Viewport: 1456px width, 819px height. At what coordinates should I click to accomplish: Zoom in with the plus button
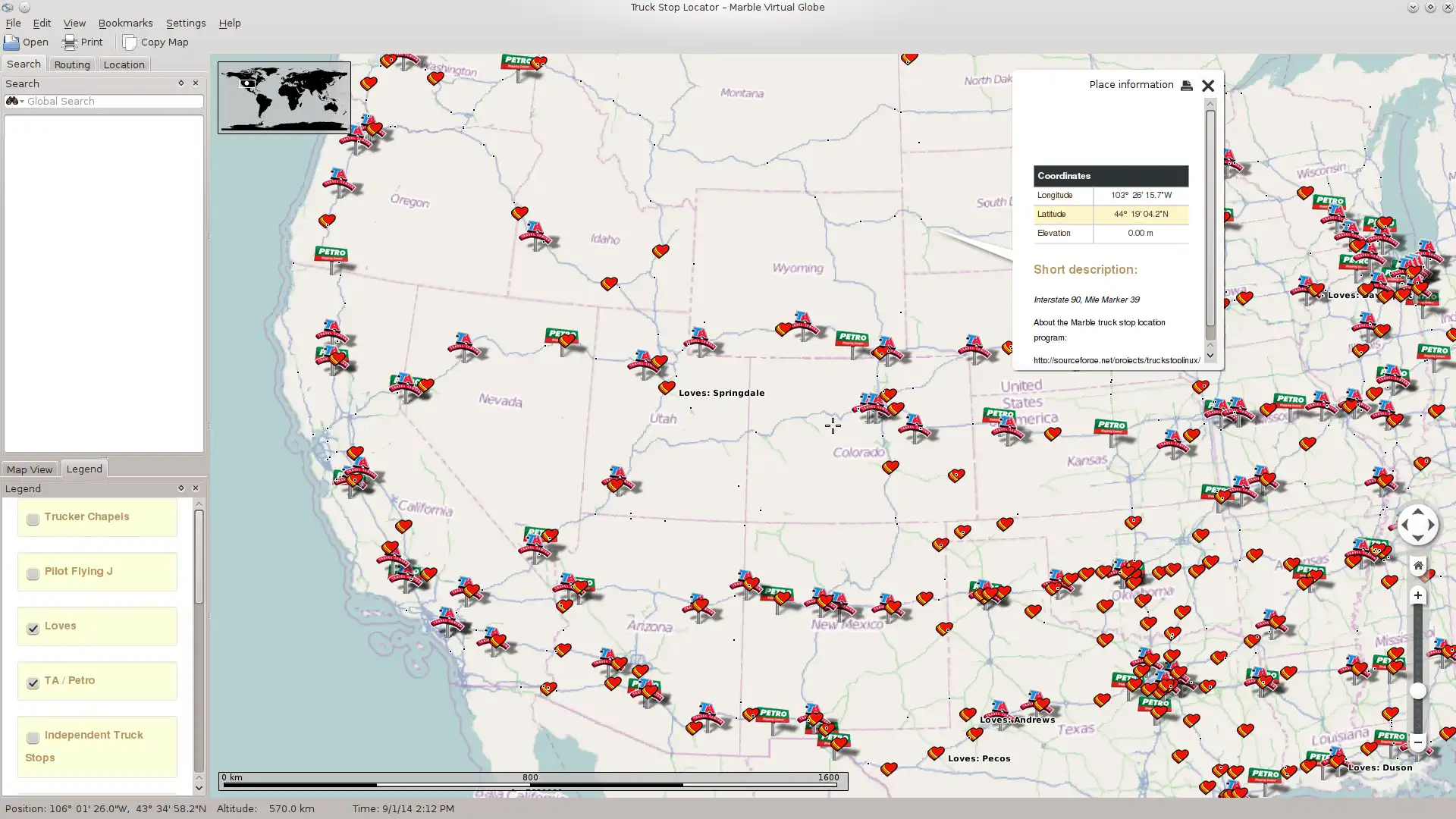(x=1417, y=596)
